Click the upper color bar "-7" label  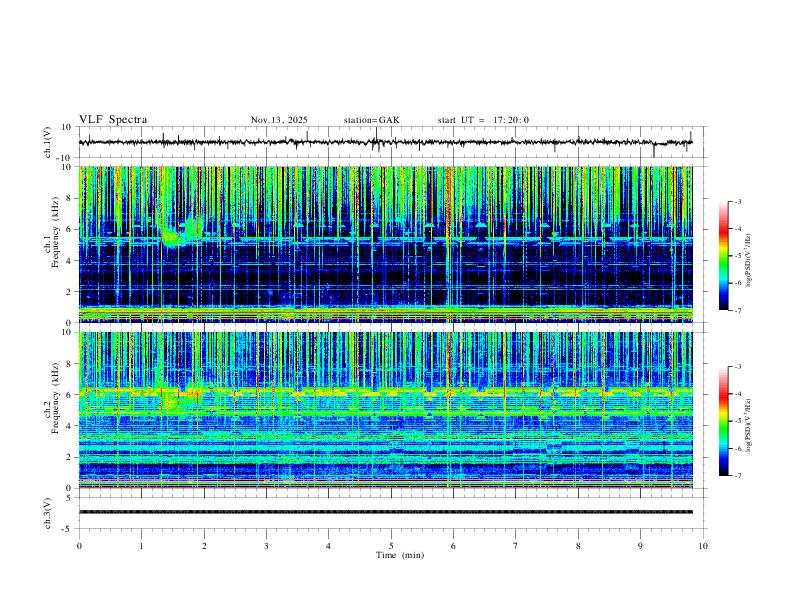pos(737,310)
